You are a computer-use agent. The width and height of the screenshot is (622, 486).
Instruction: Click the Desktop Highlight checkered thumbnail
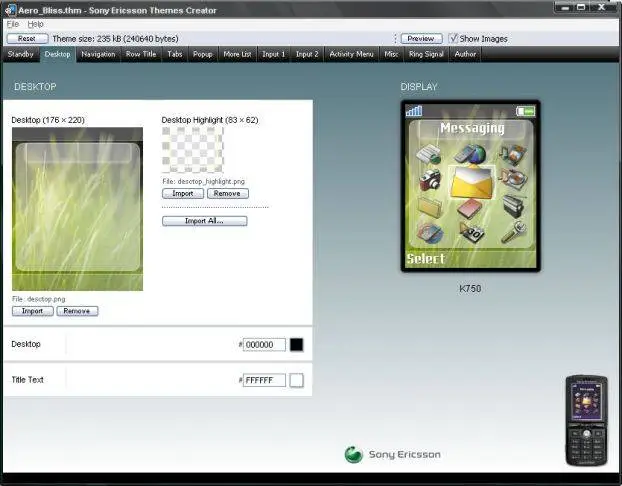[x=193, y=150]
